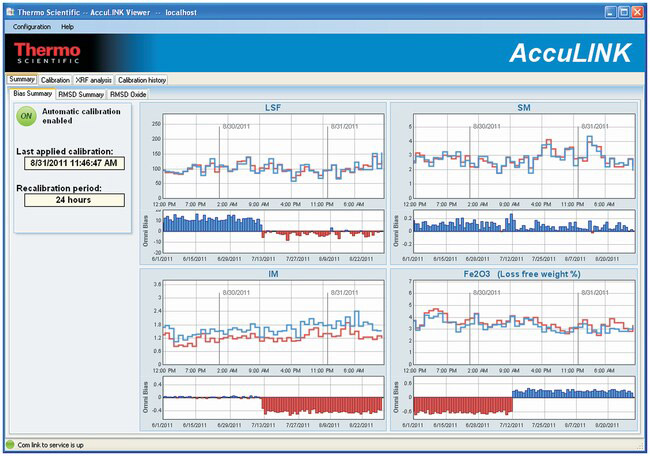Click the red Omni Bias bars in IM chart
The width and height of the screenshot is (650, 456).
(x=322, y=405)
